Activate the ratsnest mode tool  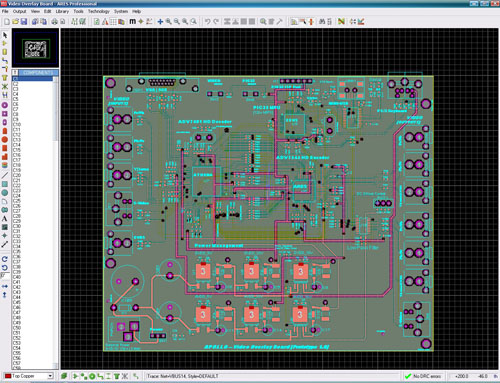(5, 86)
